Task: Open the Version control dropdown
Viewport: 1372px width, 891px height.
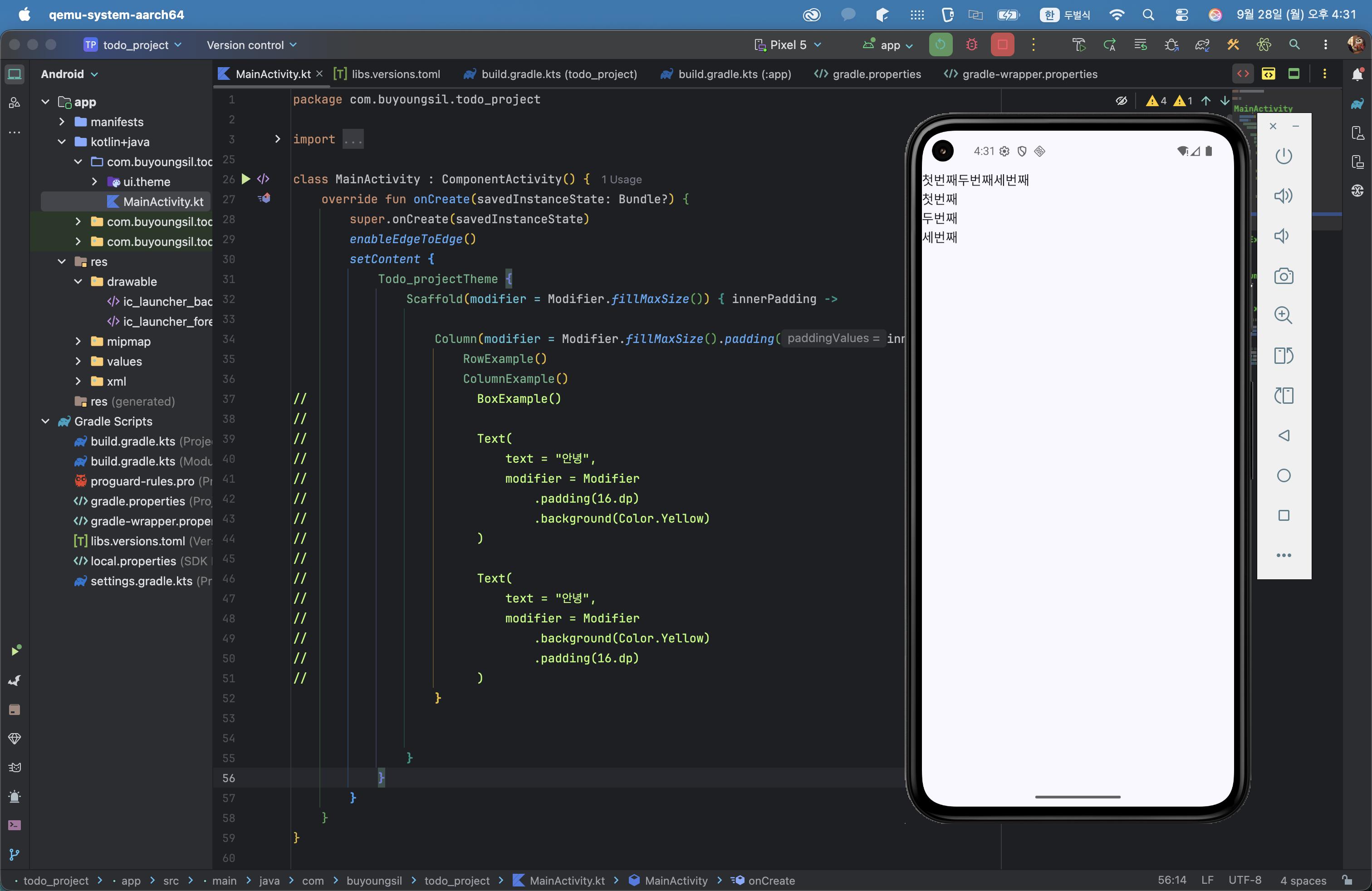Action: 252,45
